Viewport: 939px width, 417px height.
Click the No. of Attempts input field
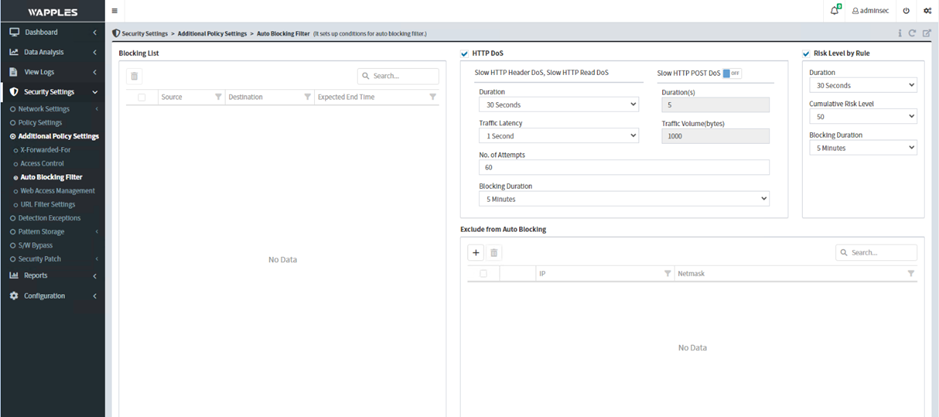pyautogui.click(x=624, y=168)
